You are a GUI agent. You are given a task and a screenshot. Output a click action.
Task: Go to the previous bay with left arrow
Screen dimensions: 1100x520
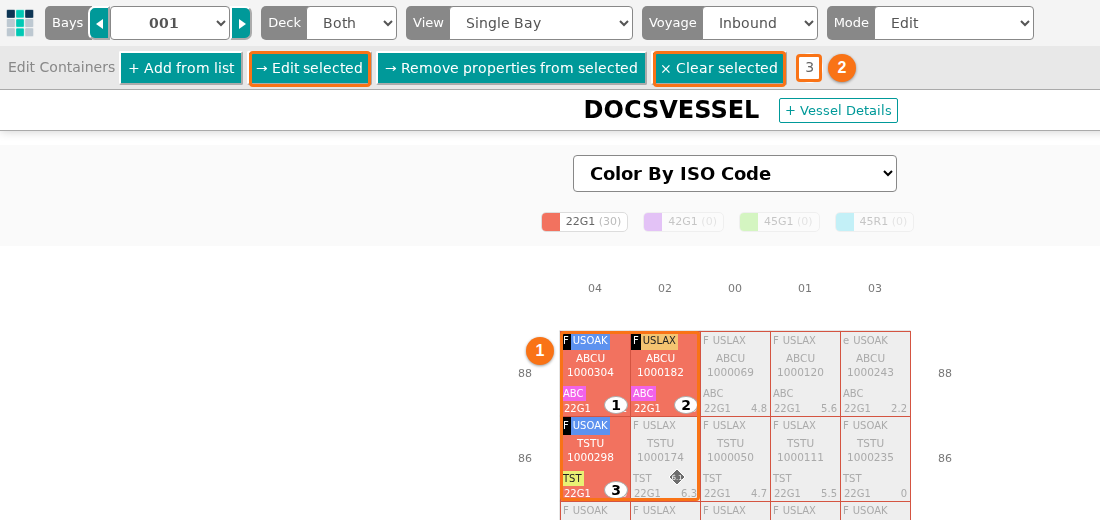100,23
